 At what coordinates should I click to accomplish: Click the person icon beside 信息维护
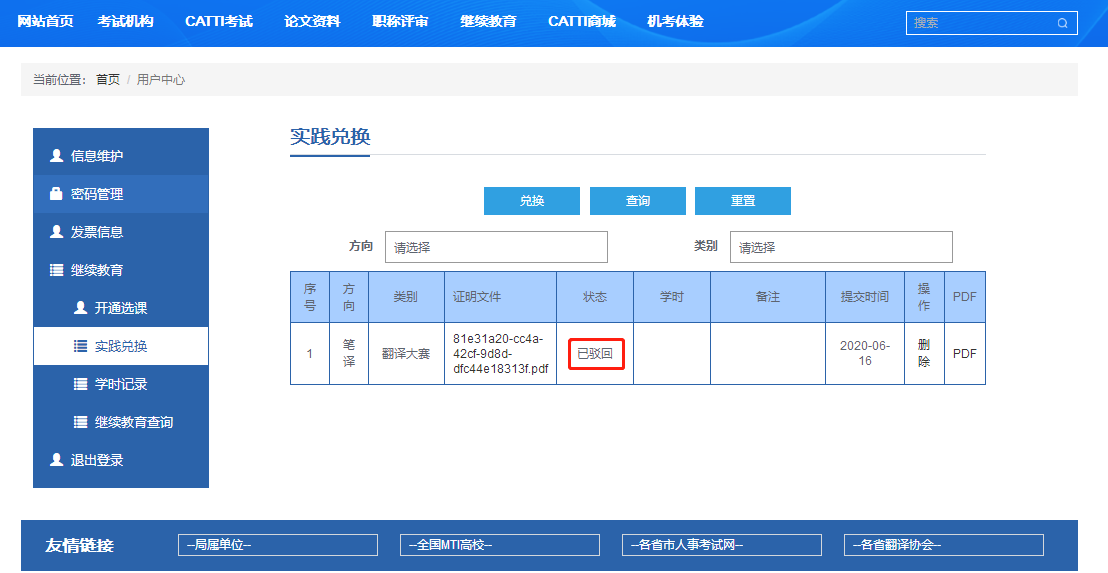pyautogui.click(x=56, y=156)
